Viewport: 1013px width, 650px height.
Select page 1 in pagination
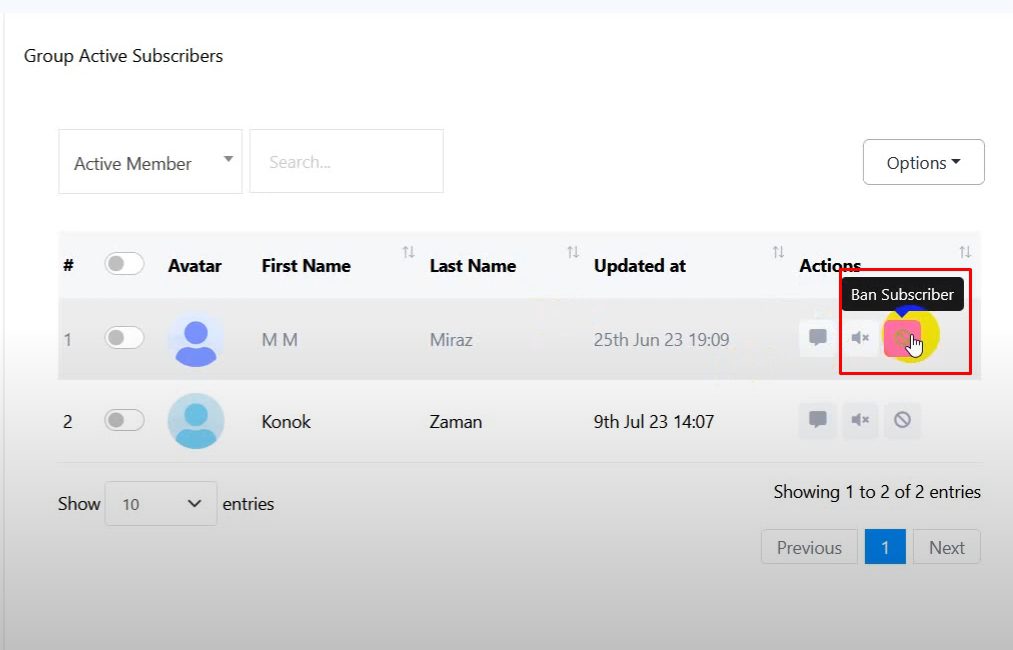885,547
